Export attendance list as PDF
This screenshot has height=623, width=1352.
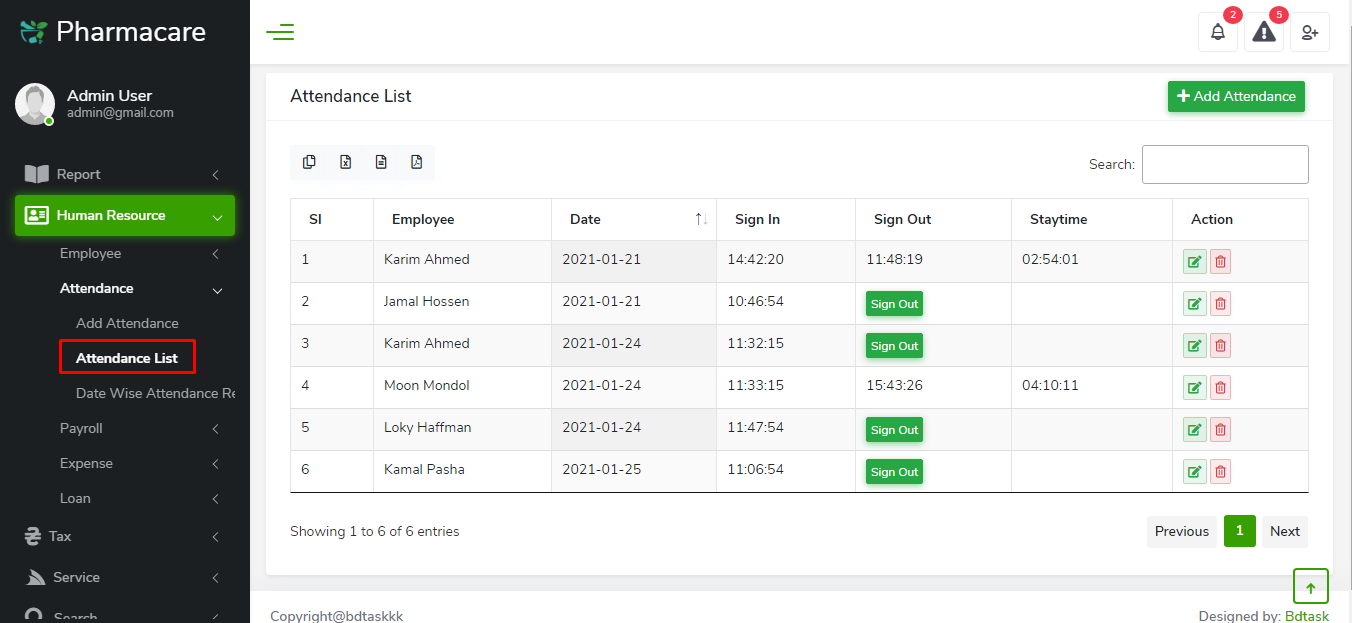click(x=417, y=162)
